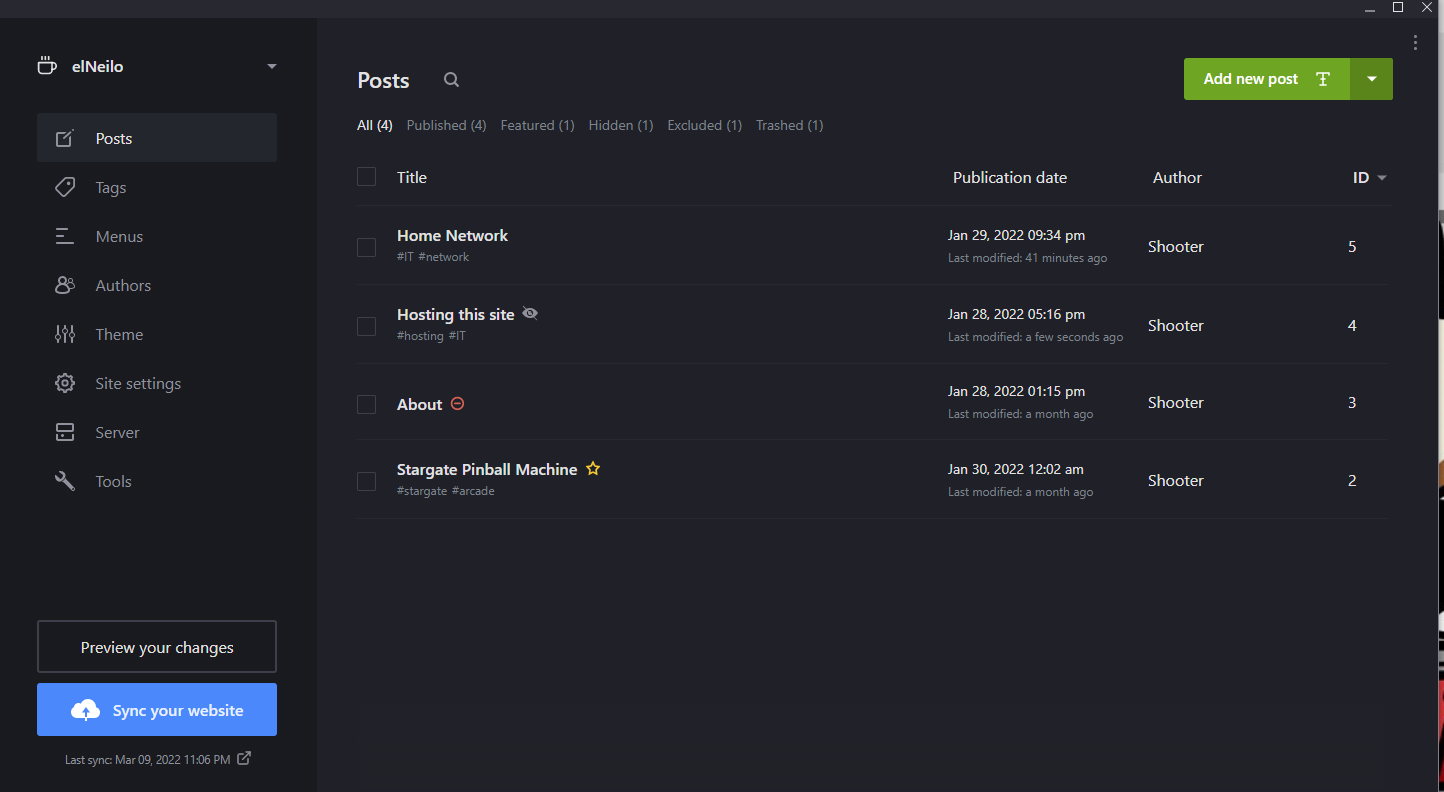Filter posts by Featured (1)

[537, 125]
